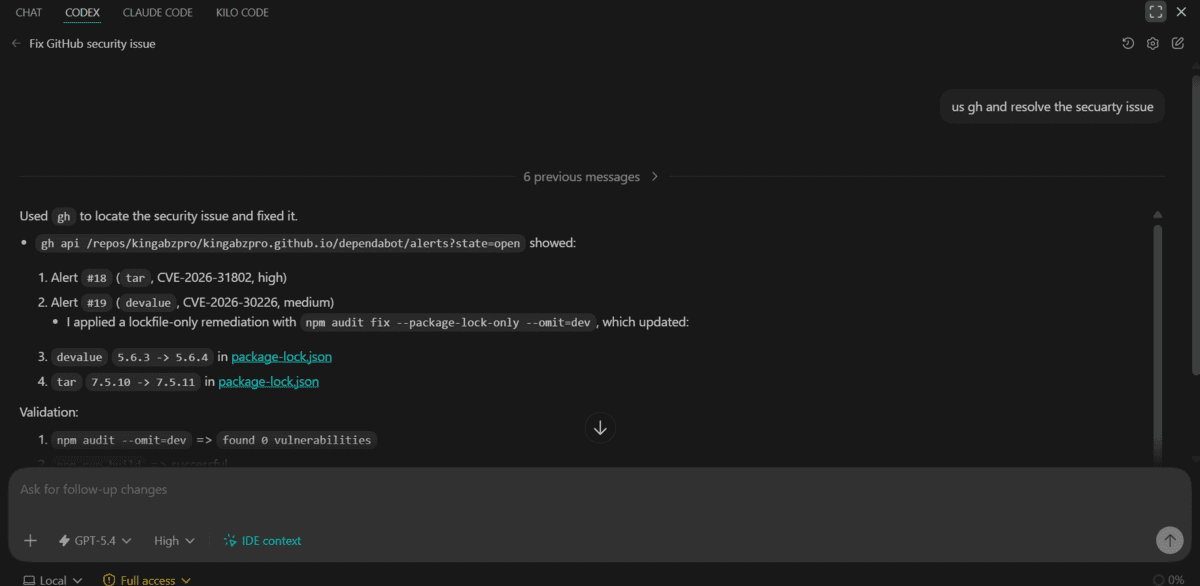Open the High reasoning effort dropdown
This screenshot has width=1200, height=586.
[173, 540]
